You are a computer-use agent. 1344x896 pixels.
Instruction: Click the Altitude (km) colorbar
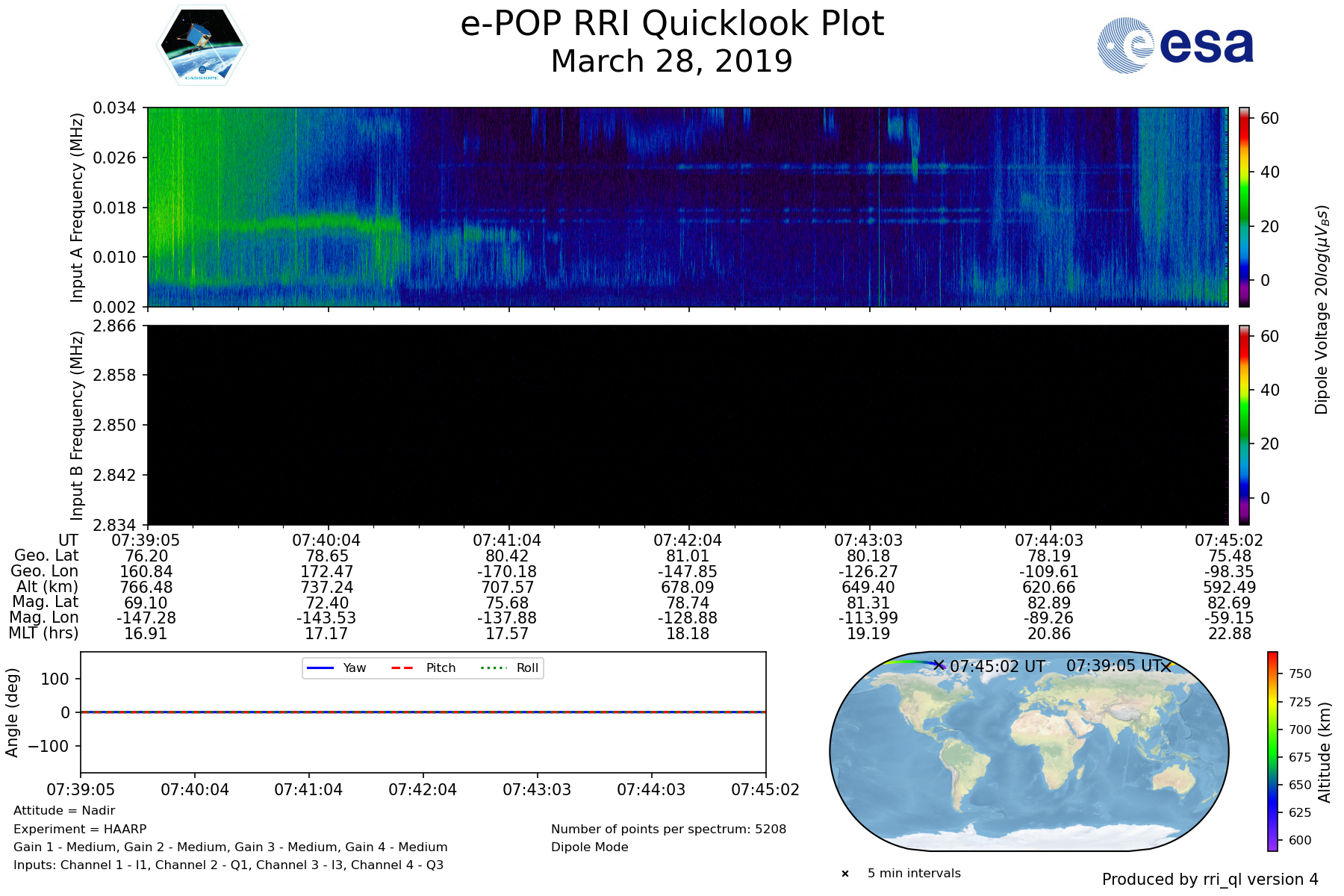click(1272, 751)
